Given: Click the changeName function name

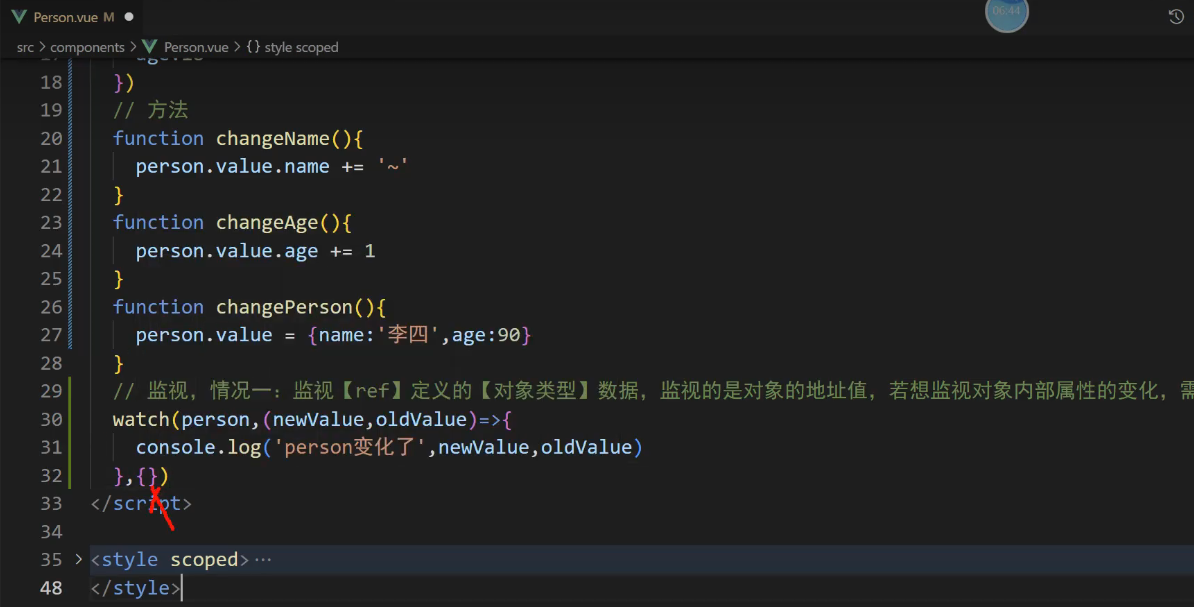Looking at the screenshot, I should click(273, 139).
